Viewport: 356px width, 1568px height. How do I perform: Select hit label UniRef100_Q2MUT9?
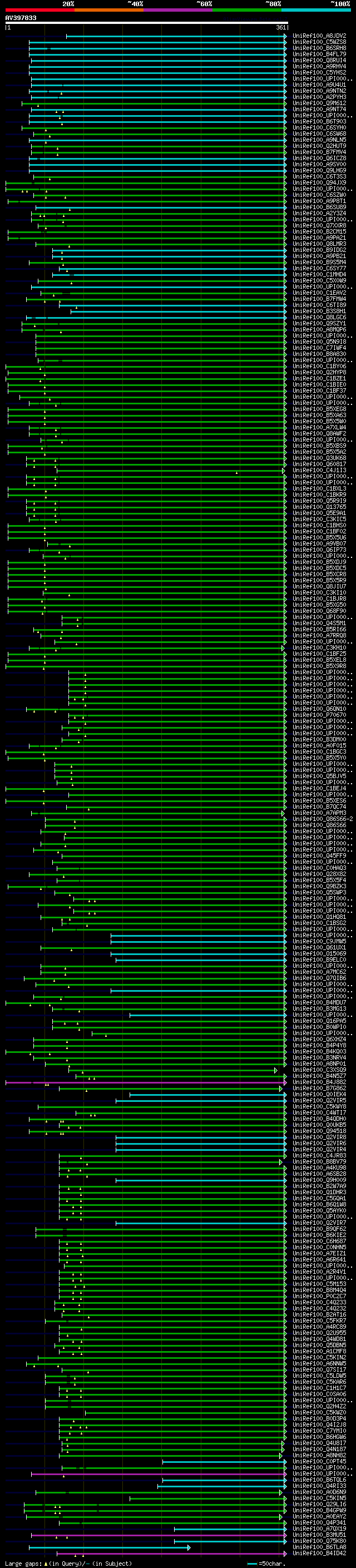(x=319, y=146)
